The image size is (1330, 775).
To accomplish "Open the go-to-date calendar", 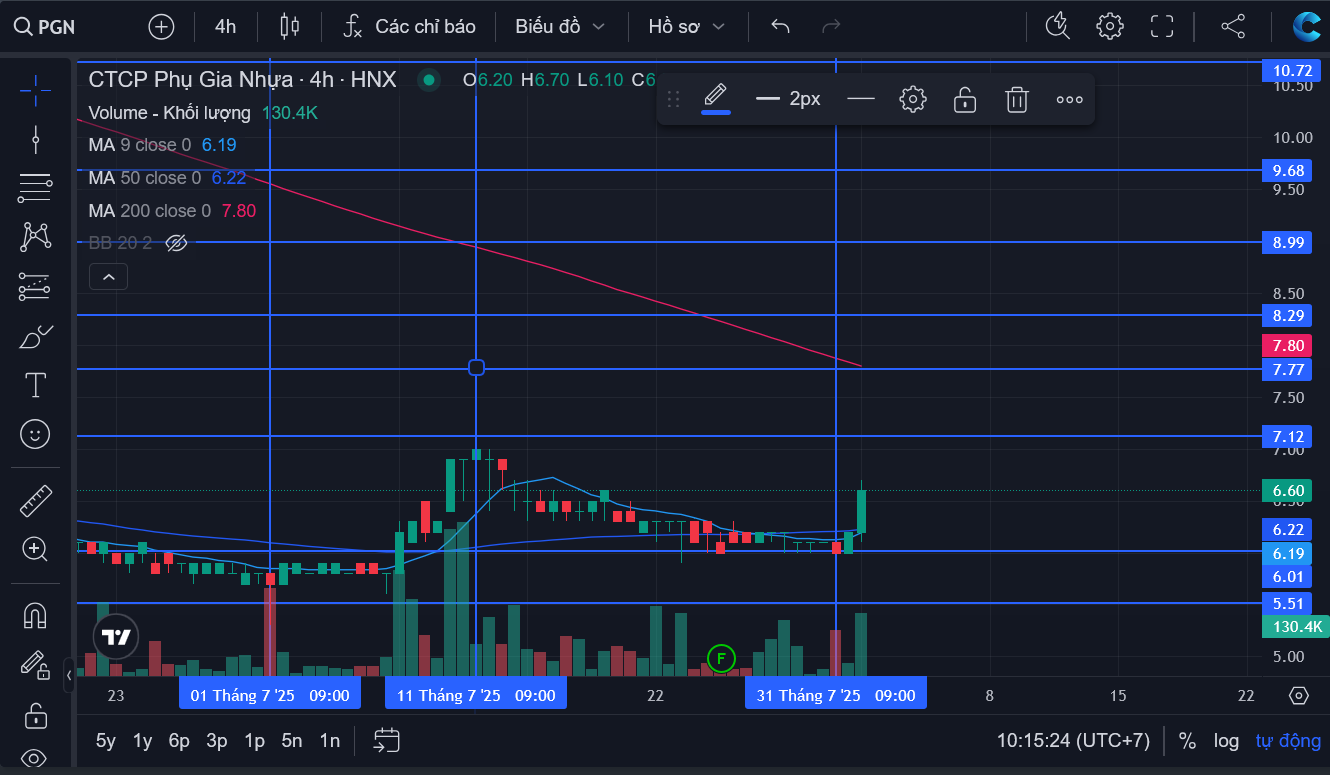I will [x=386, y=741].
